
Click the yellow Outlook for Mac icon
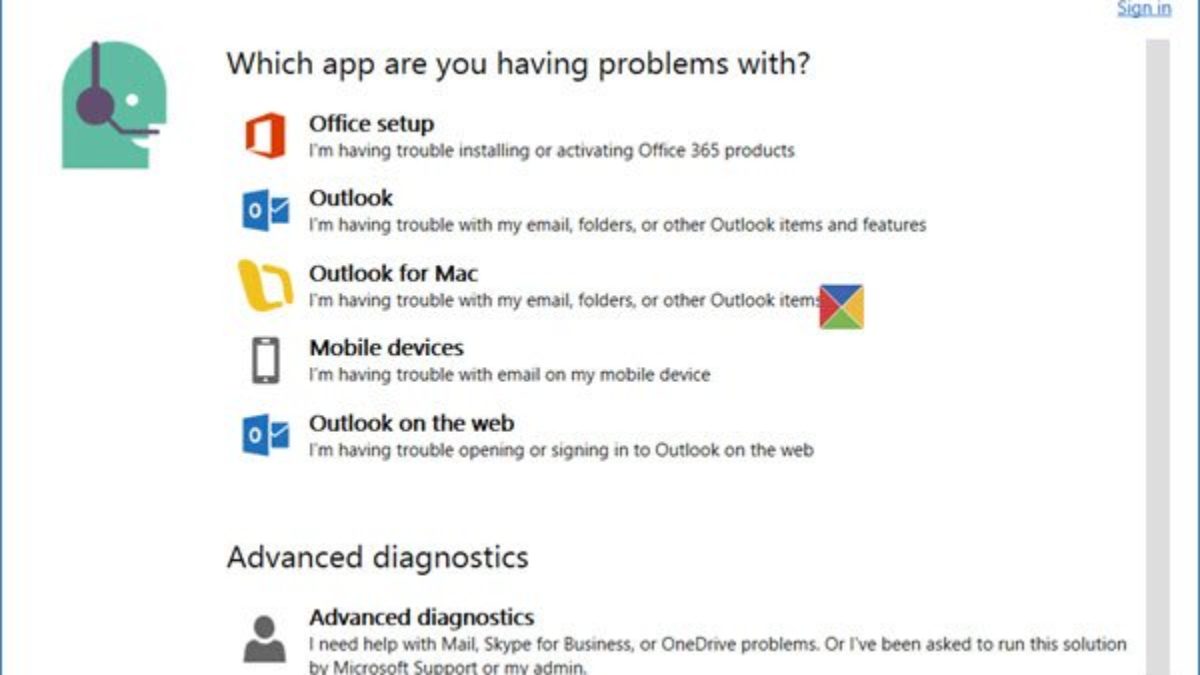[x=265, y=286]
